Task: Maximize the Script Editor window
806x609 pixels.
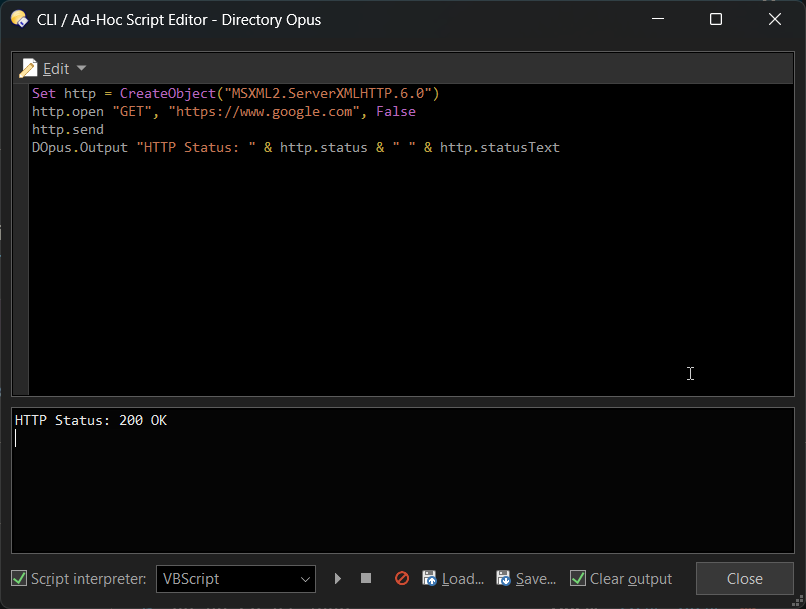Action: [716, 19]
